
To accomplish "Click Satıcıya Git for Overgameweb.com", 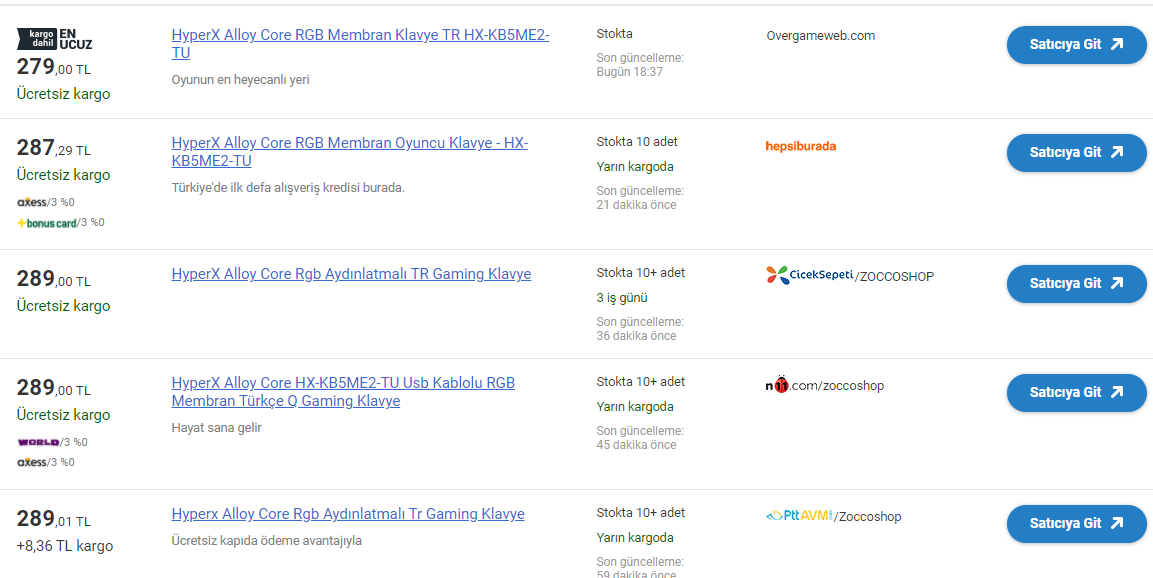I will pos(1076,45).
